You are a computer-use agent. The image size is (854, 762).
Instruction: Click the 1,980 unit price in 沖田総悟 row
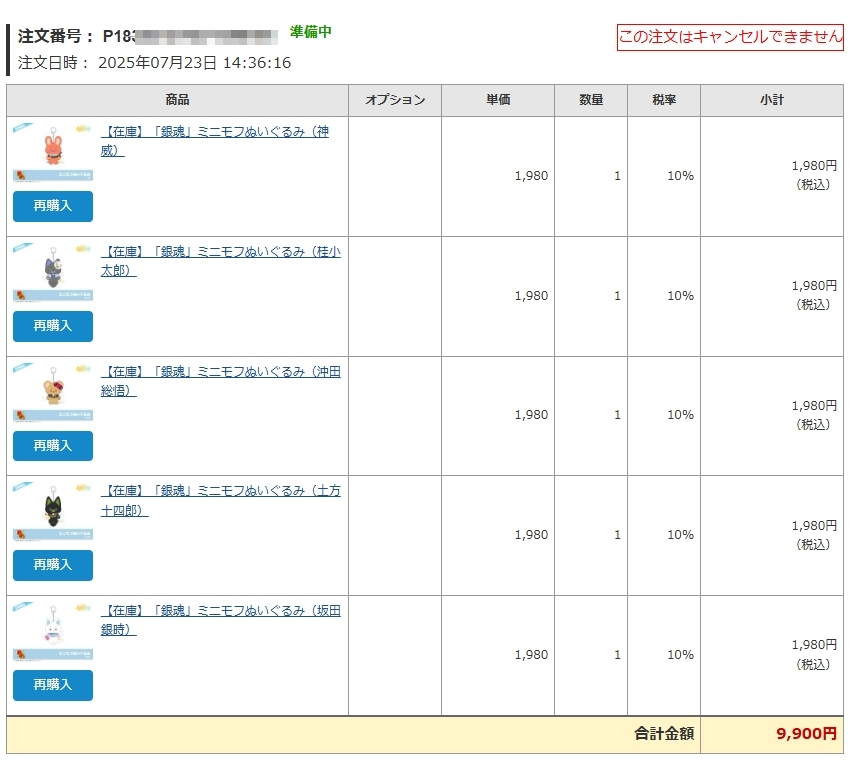tap(531, 415)
